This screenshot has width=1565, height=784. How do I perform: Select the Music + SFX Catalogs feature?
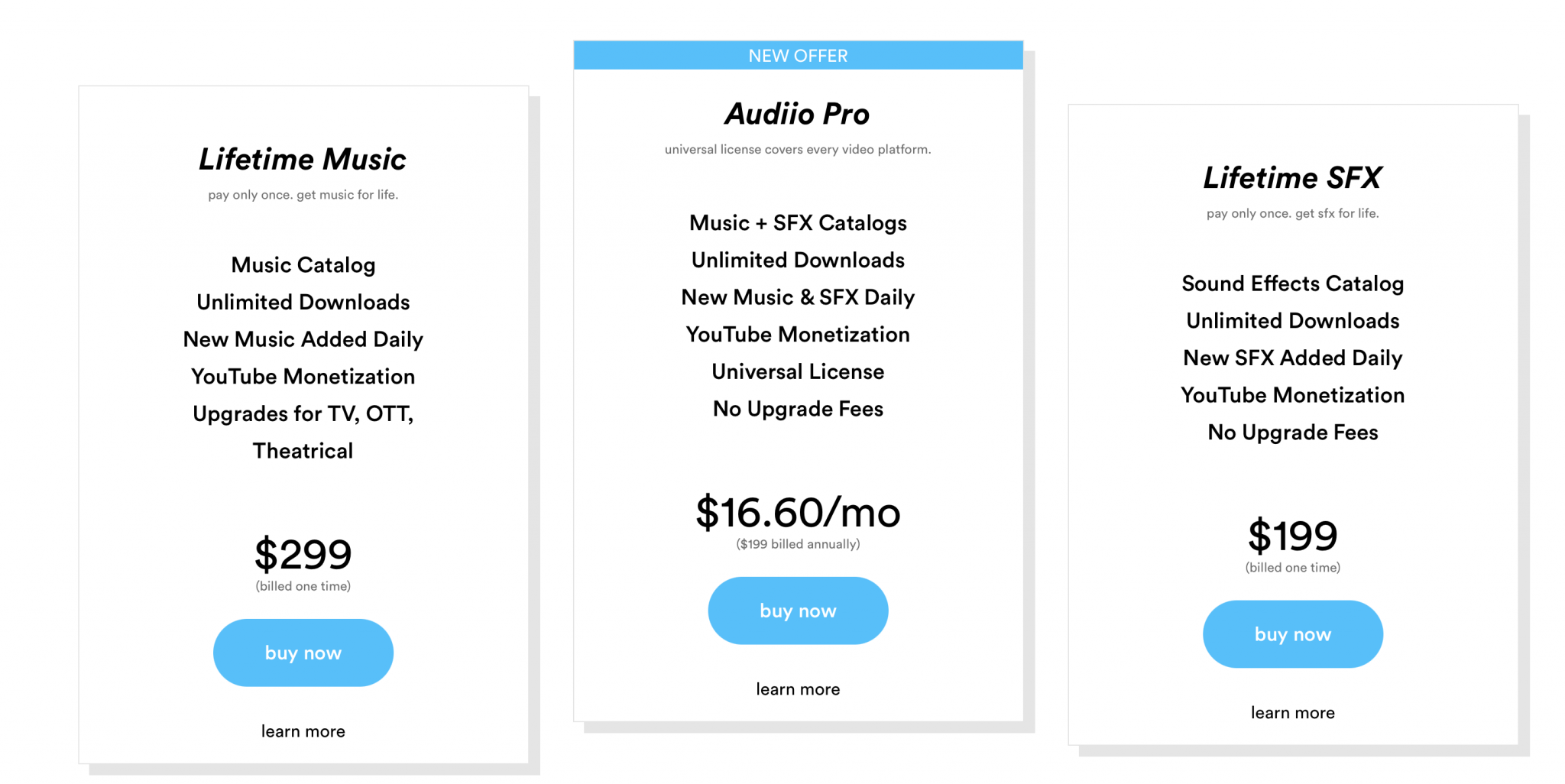point(798,223)
